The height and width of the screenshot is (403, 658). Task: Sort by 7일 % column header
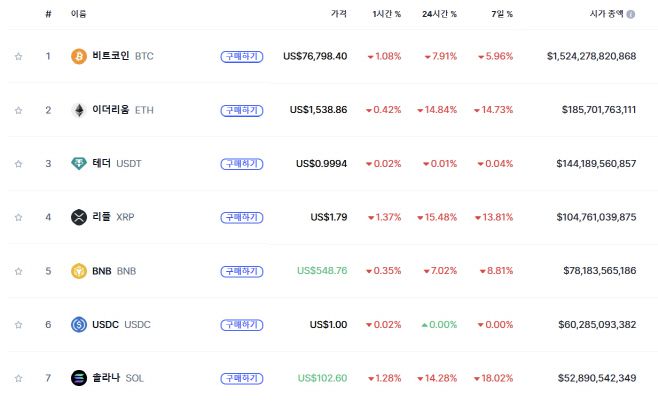pos(502,15)
